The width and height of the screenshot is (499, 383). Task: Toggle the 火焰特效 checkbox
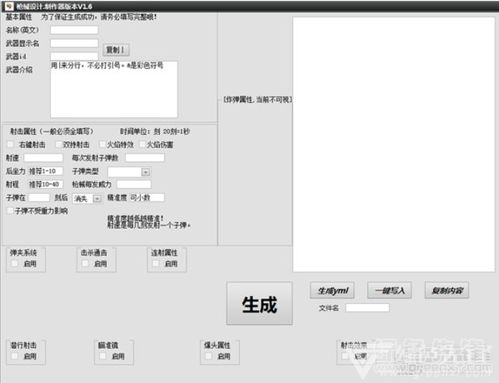pyautogui.click(x=102, y=144)
